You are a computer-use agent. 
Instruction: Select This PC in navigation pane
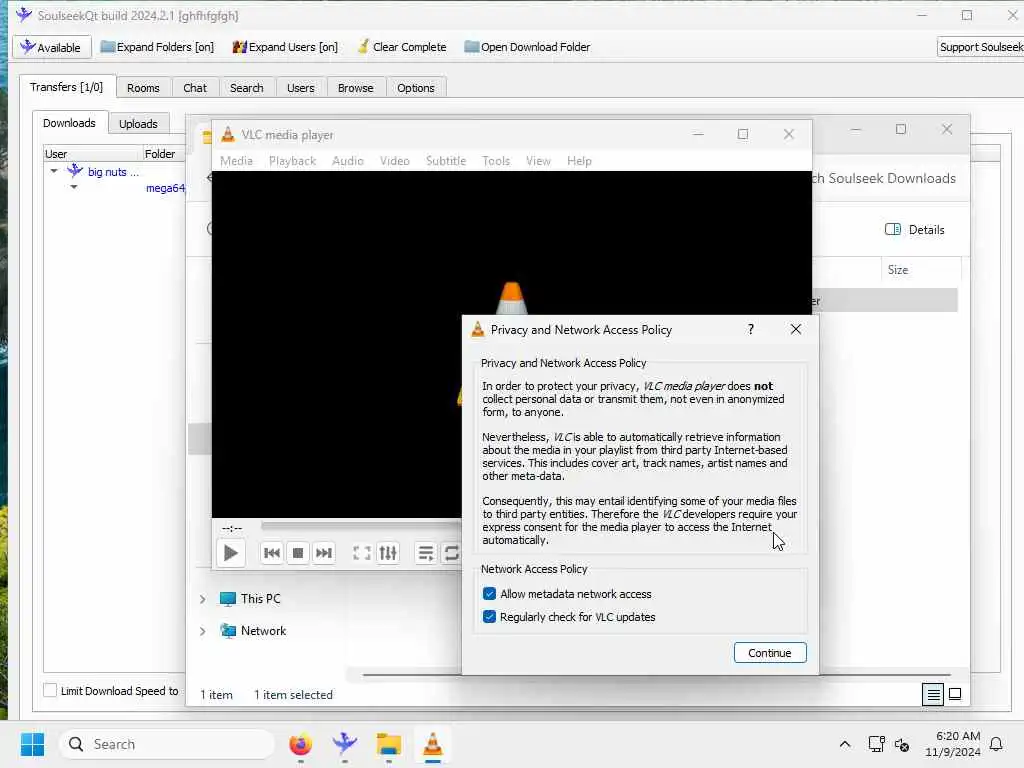261,598
